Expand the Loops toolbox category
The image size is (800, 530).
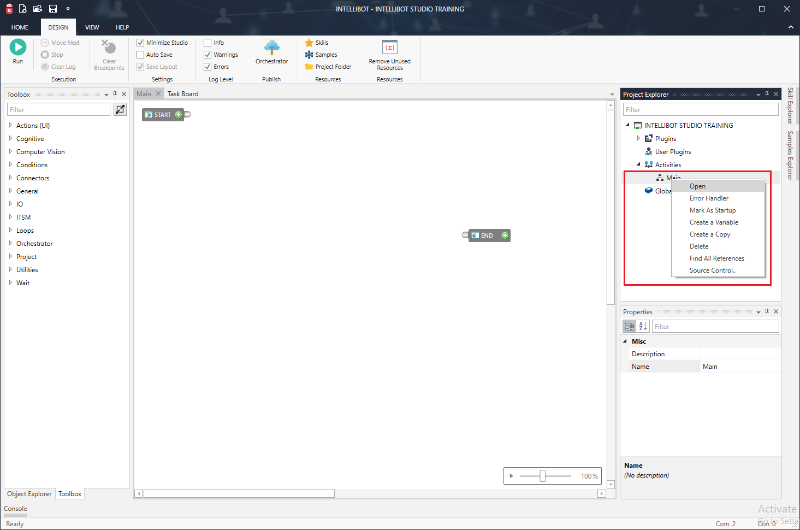11,230
